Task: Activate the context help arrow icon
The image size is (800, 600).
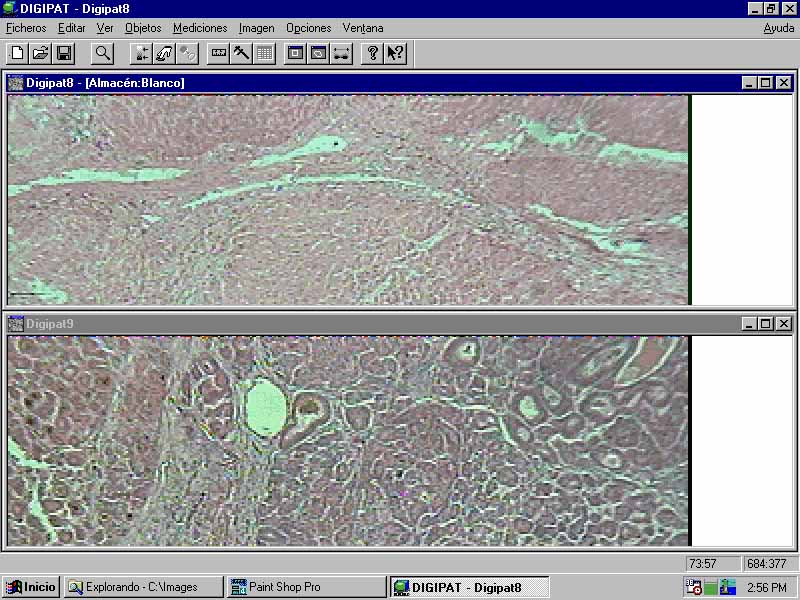Action: [395, 53]
